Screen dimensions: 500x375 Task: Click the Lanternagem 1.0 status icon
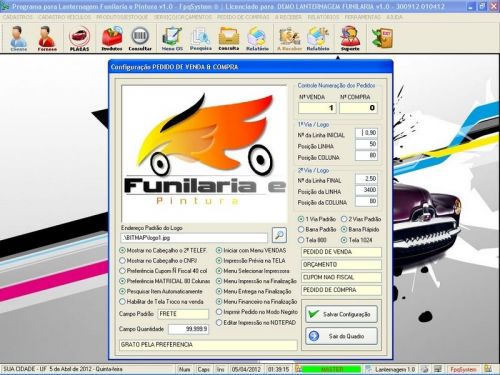point(369,369)
